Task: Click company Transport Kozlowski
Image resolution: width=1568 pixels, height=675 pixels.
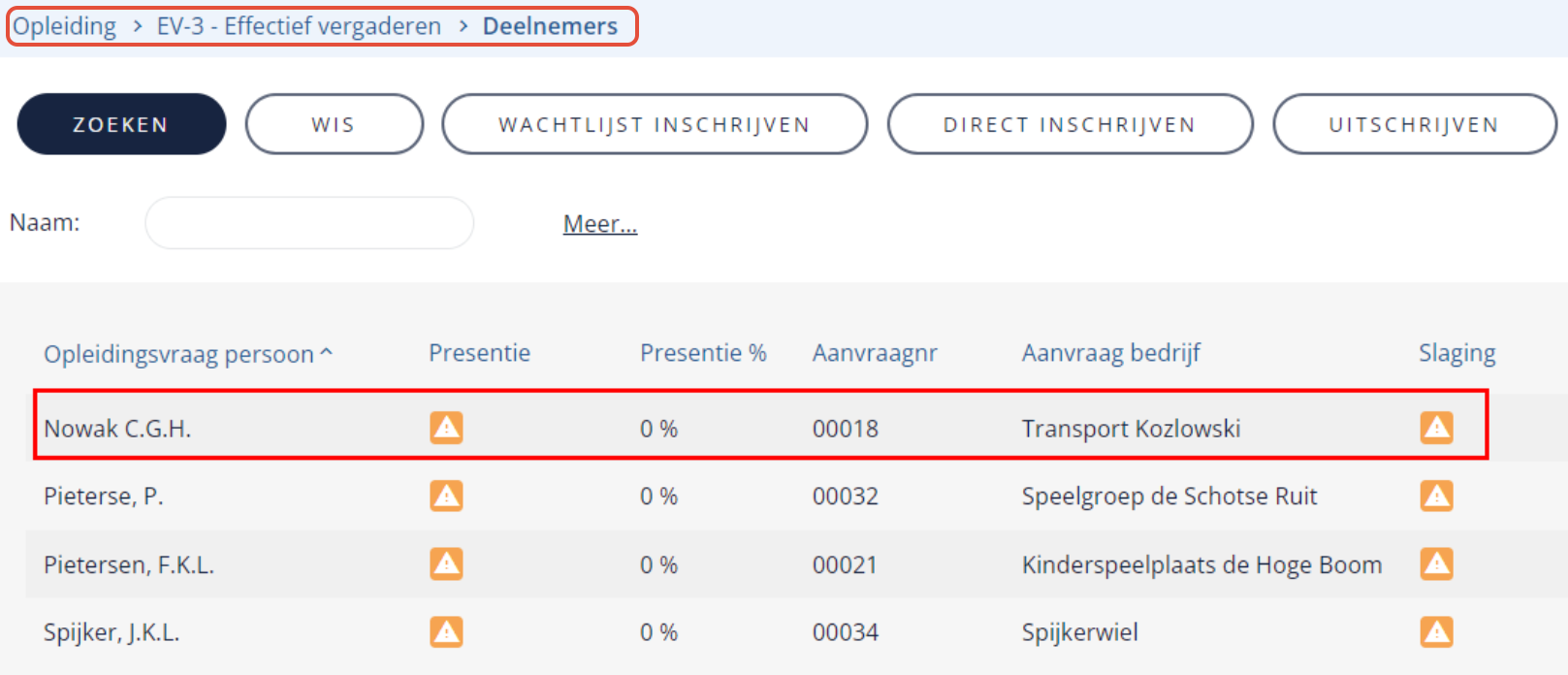Action: (1132, 429)
